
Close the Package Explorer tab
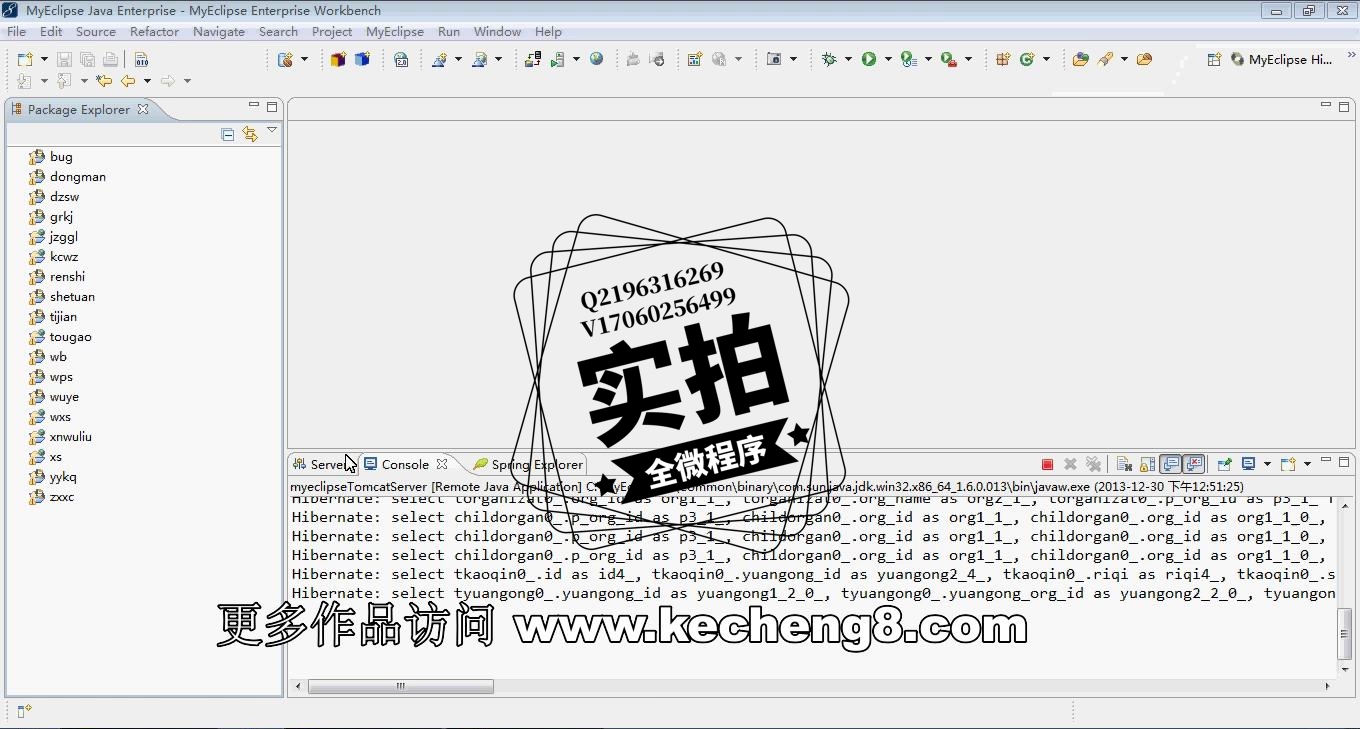pyautogui.click(x=143, y=109)
